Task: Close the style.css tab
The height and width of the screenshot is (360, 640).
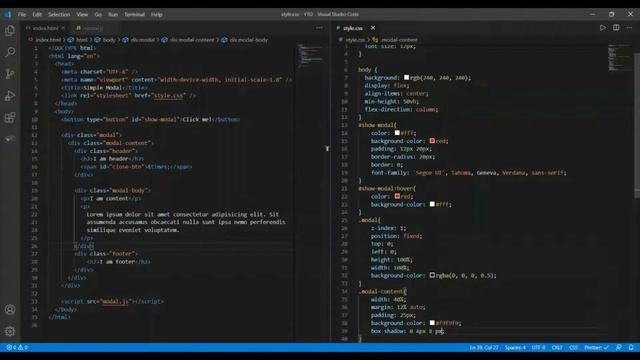Action: pyautogui.click(x=373, y=28)
